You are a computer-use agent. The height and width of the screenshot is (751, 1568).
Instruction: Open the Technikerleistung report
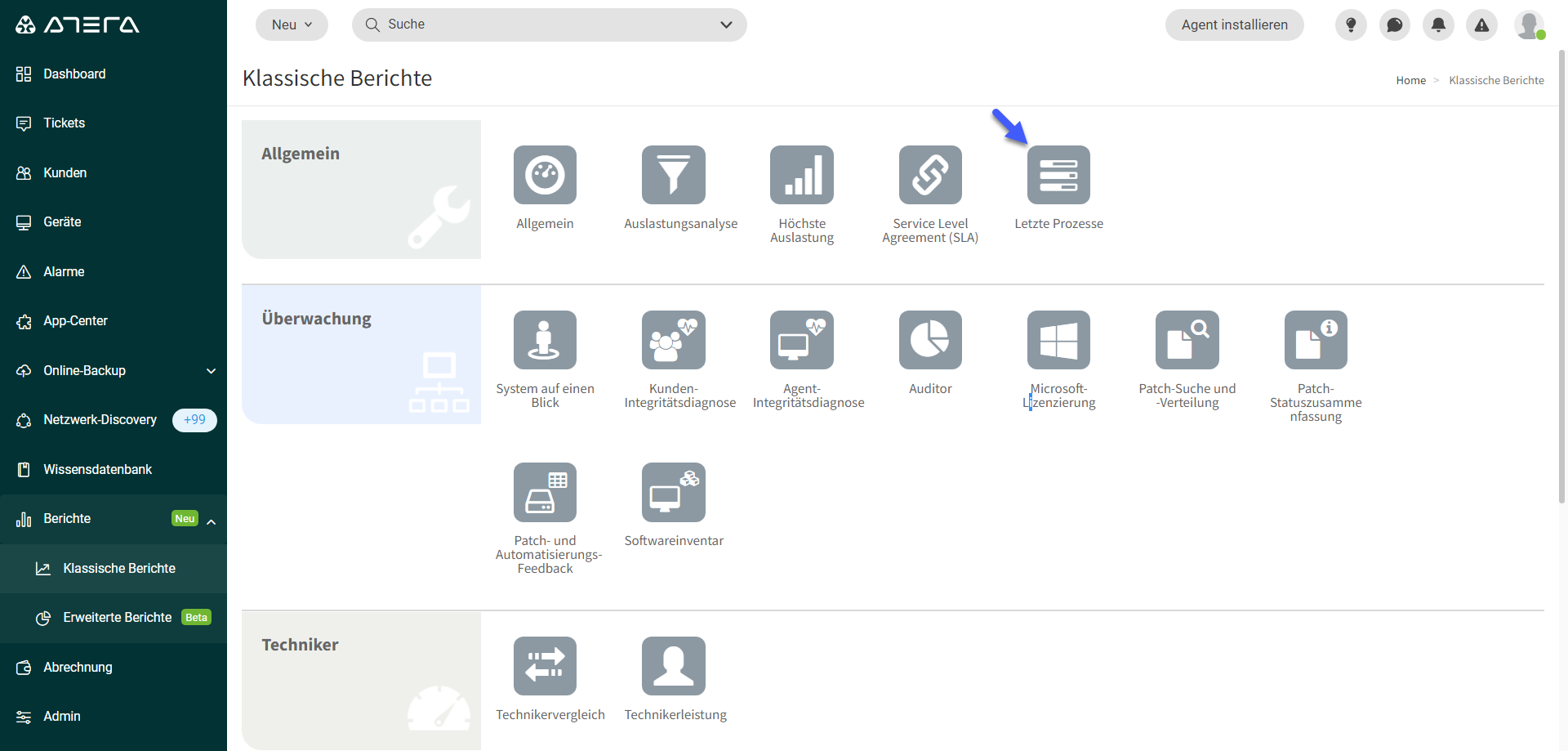(673, 666)
